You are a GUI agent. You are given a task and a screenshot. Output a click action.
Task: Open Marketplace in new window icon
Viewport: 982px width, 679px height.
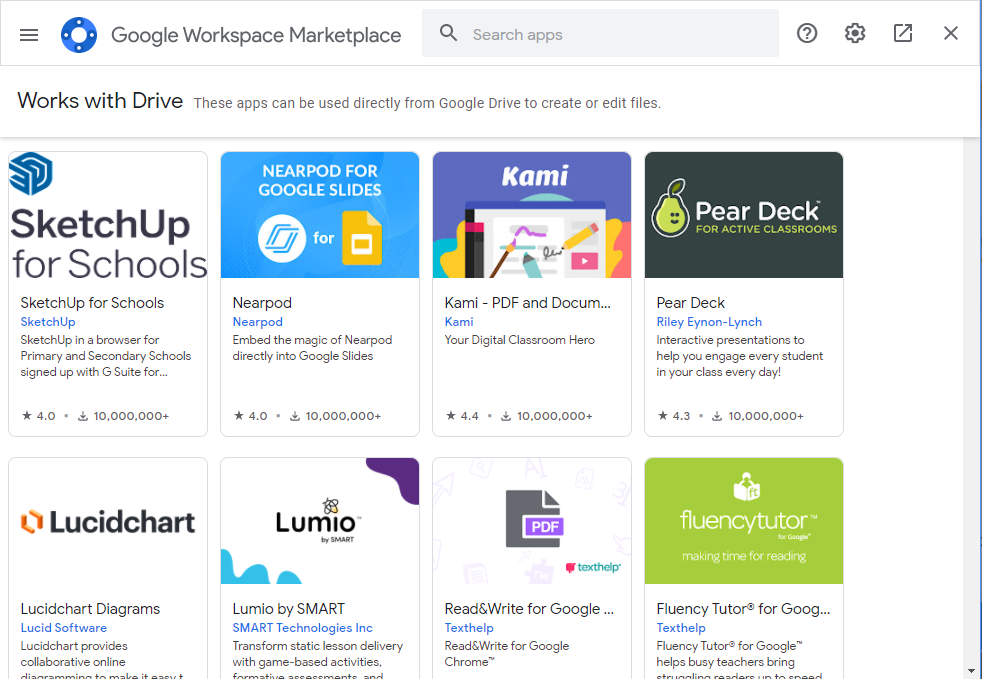tap(903, 34)
